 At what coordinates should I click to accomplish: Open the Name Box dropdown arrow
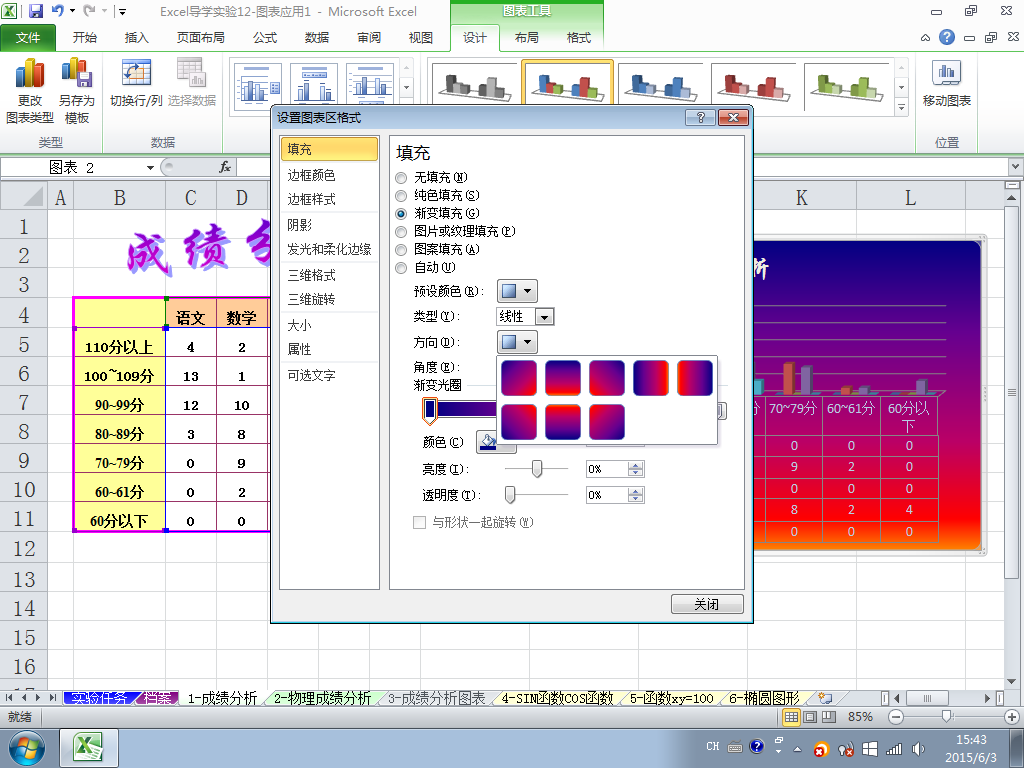pos(150,168)
